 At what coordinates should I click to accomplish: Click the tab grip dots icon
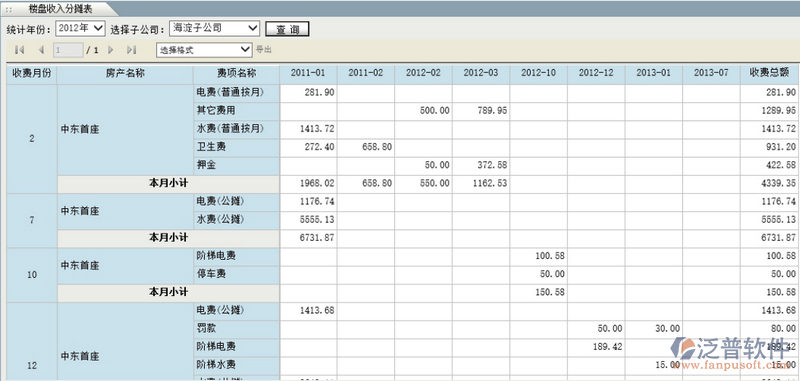point(9,10)
